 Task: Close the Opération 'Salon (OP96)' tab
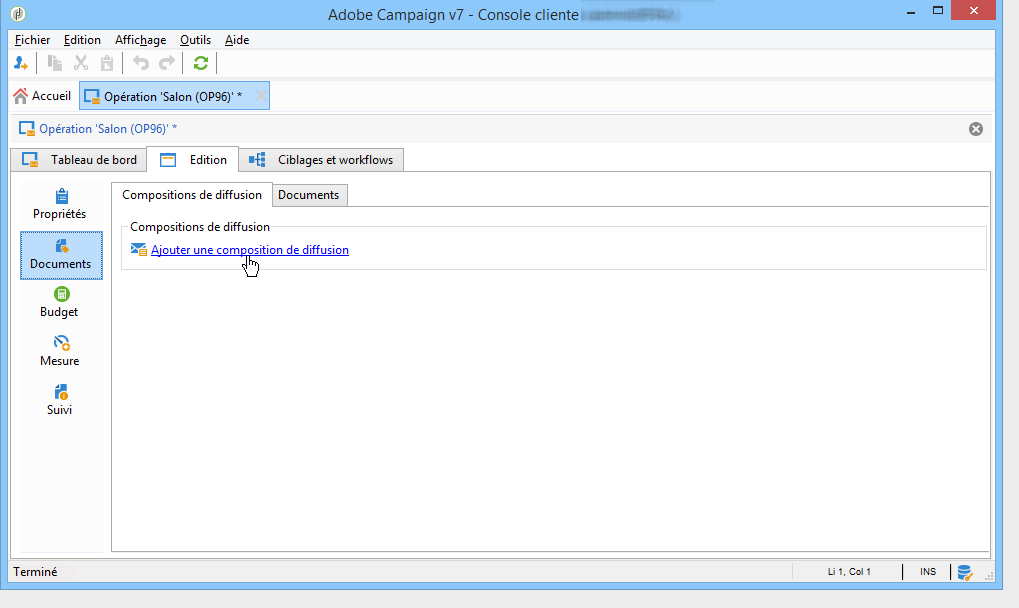pyautogui.click(x=261, y=96)
